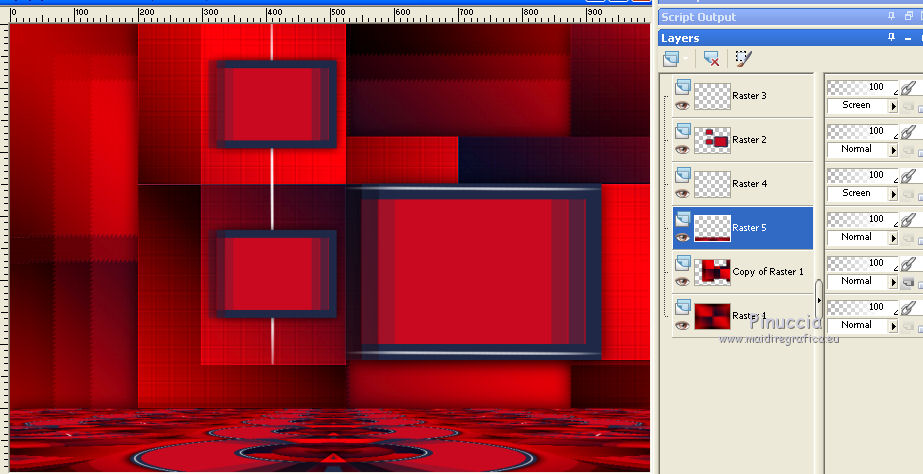Hide the Raster 4 layer via eye icon
The height and width of the screenshot is (474, 923).
pyautogui.click(x=682, y=193)
